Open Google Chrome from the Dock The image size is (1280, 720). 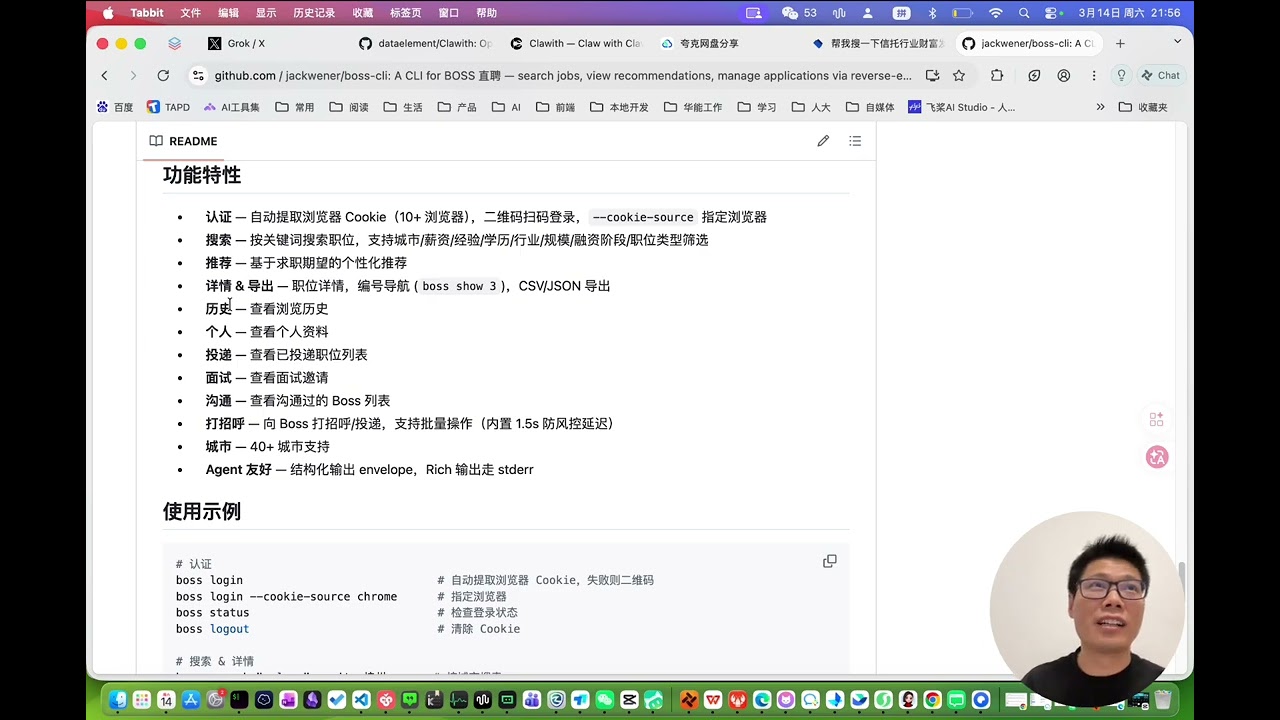pos(932,699)
